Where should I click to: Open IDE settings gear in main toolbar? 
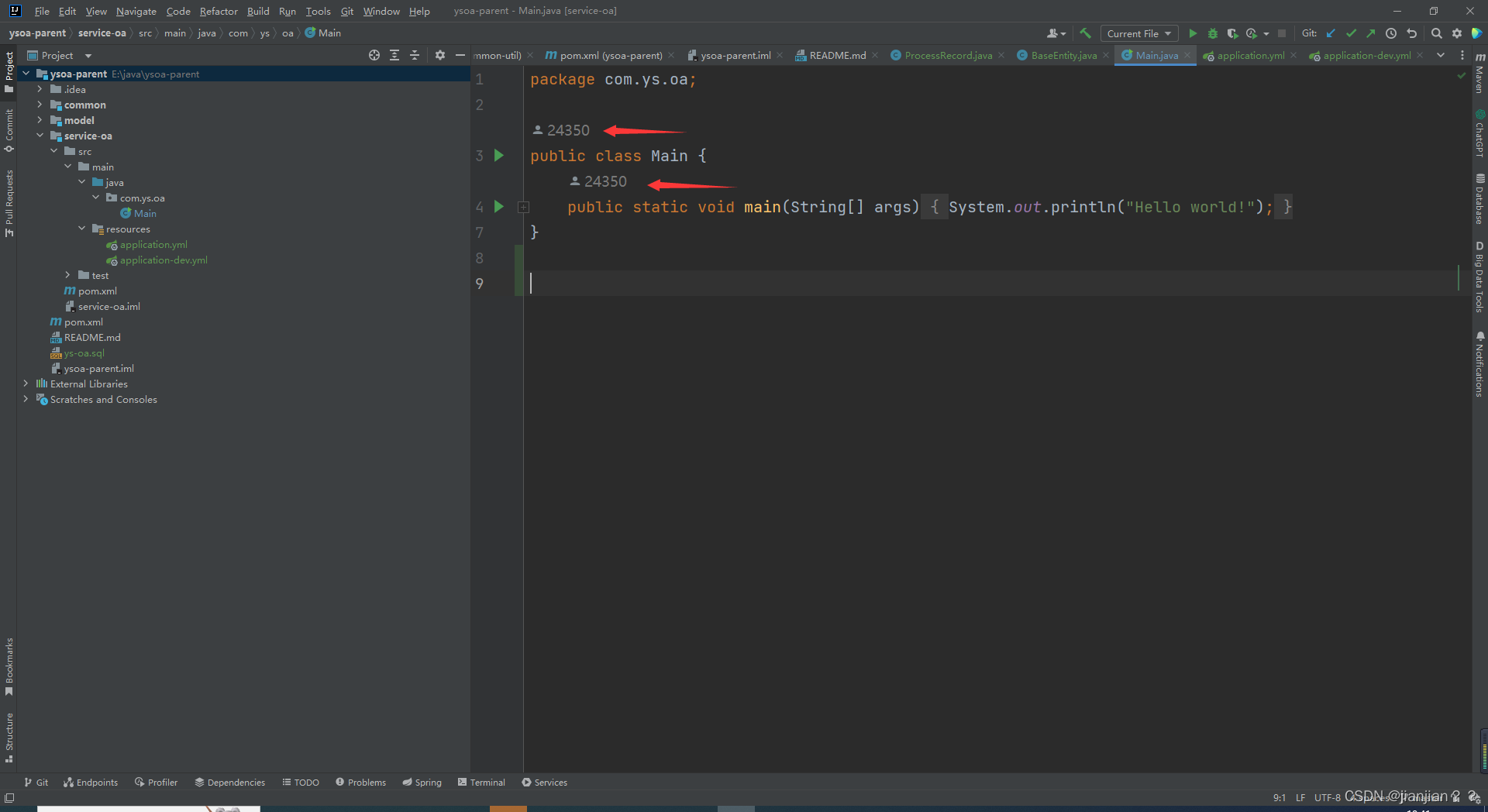pyautogui.click(x=1456, y=33)
